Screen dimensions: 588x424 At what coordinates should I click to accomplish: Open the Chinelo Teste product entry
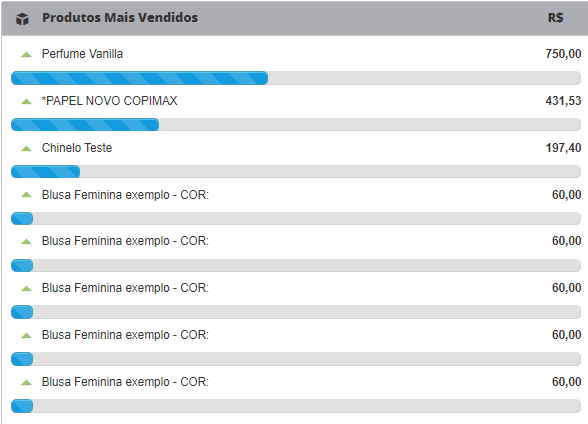(77, 148)
